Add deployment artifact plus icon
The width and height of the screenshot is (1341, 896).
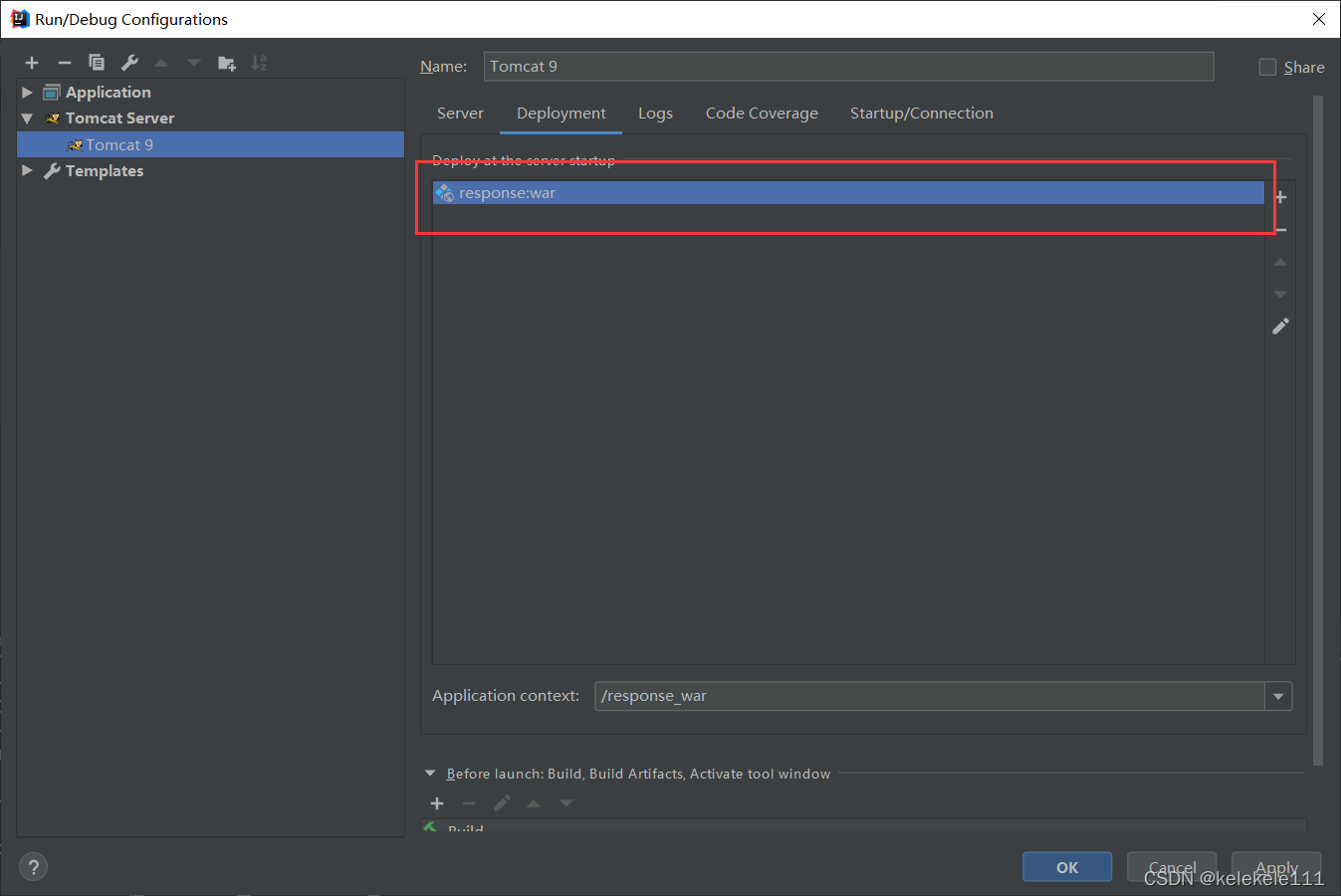(x=1281, y=197)
